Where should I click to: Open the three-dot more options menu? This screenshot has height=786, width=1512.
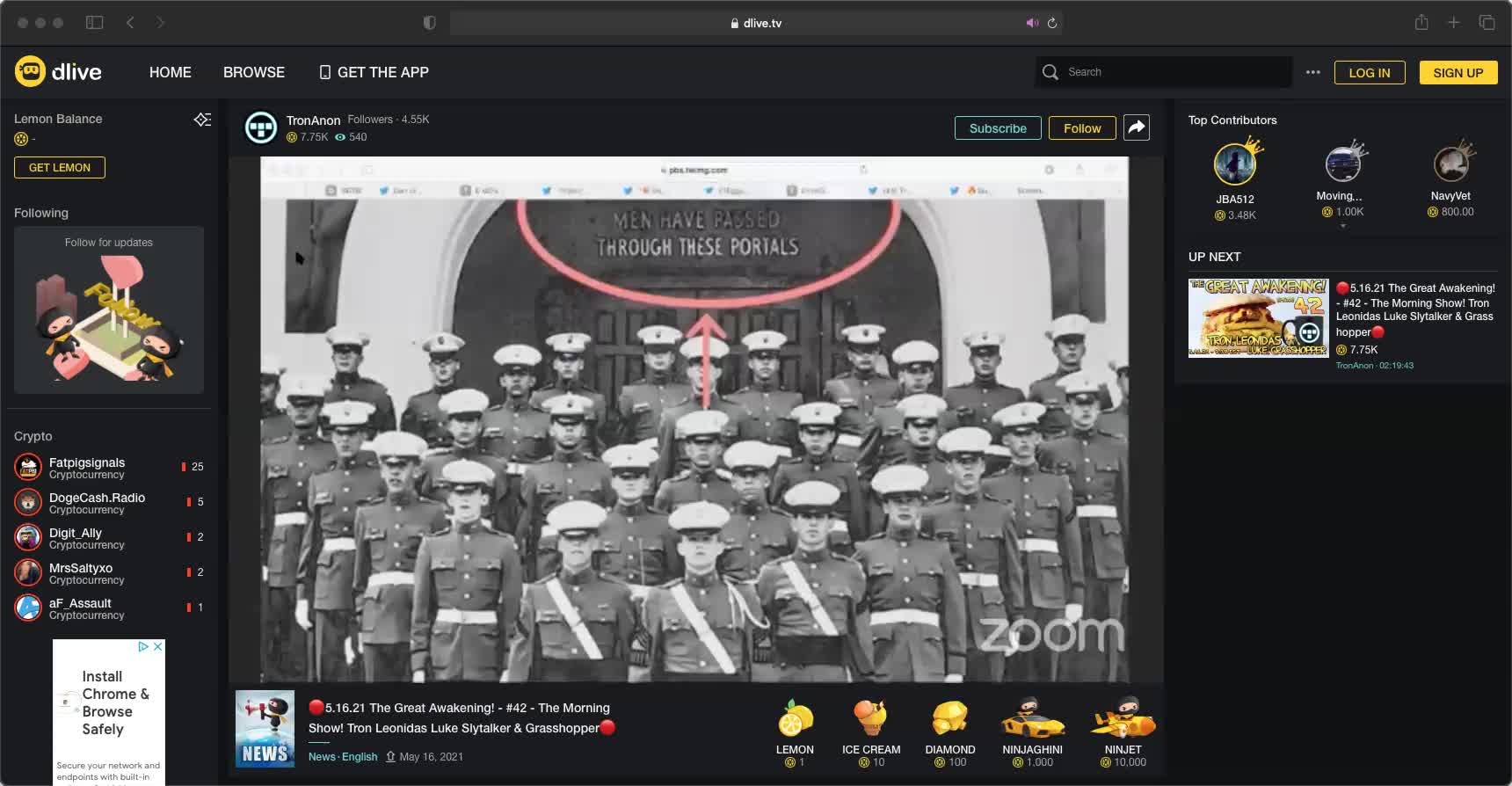pyautogui.click(x=1312, y=72)
